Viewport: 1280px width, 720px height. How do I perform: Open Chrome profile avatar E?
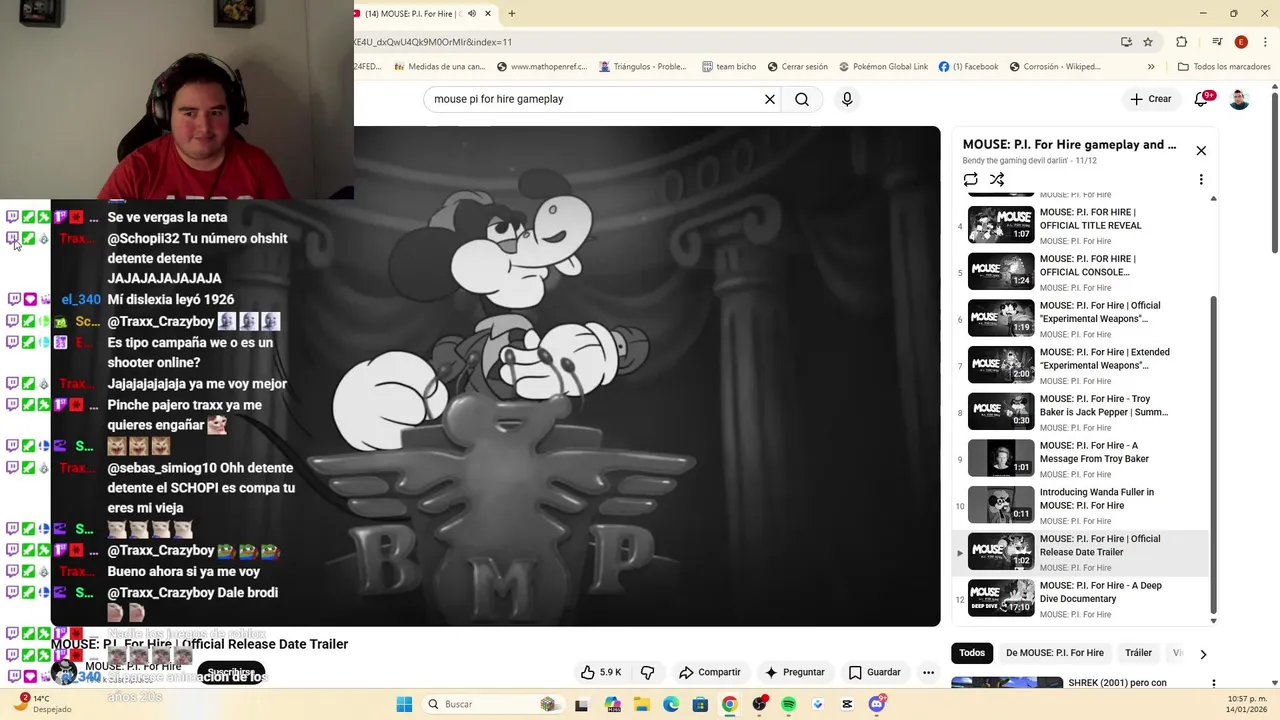click(x=1241, y=42)
